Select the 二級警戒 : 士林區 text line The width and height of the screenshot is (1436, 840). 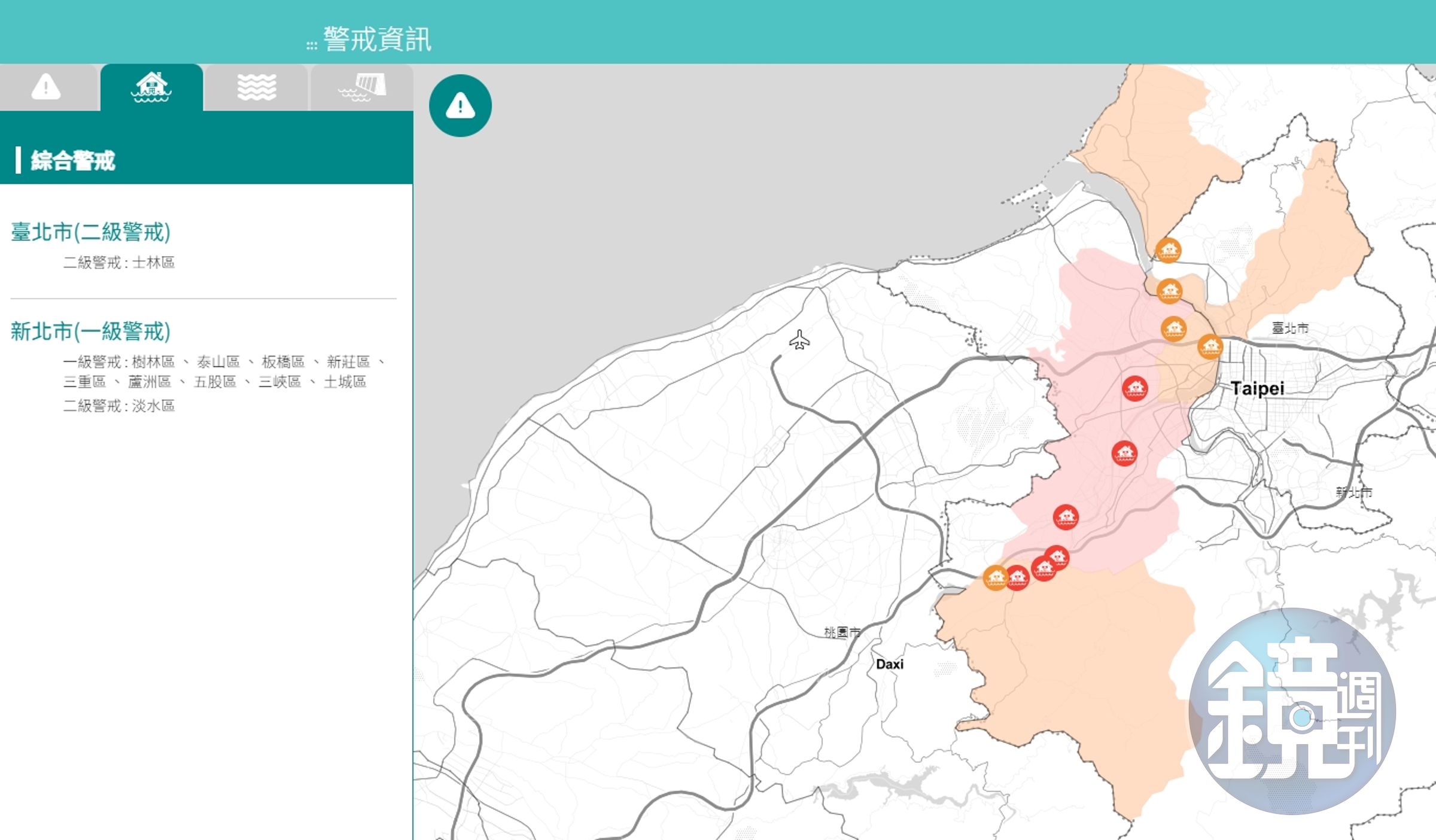click(119, 262)
